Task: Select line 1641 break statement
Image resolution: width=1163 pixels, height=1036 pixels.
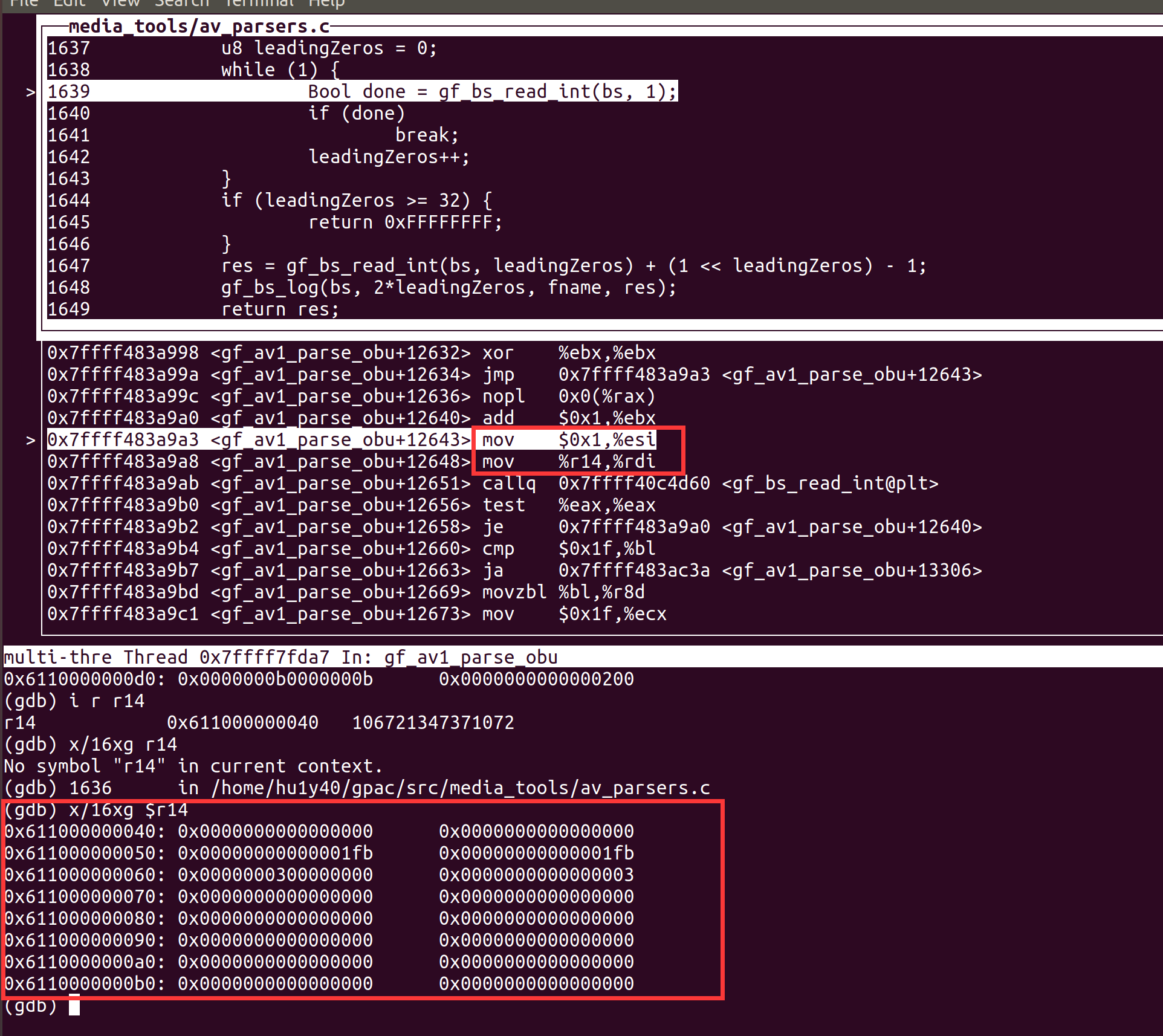Action: 253,135
